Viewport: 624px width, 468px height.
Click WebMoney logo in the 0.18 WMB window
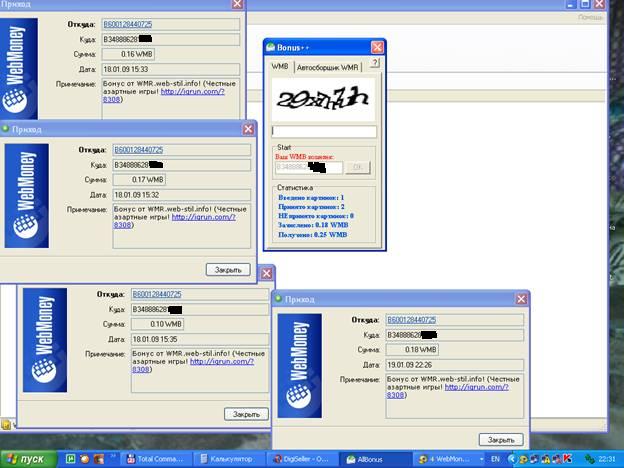(300, 365)
